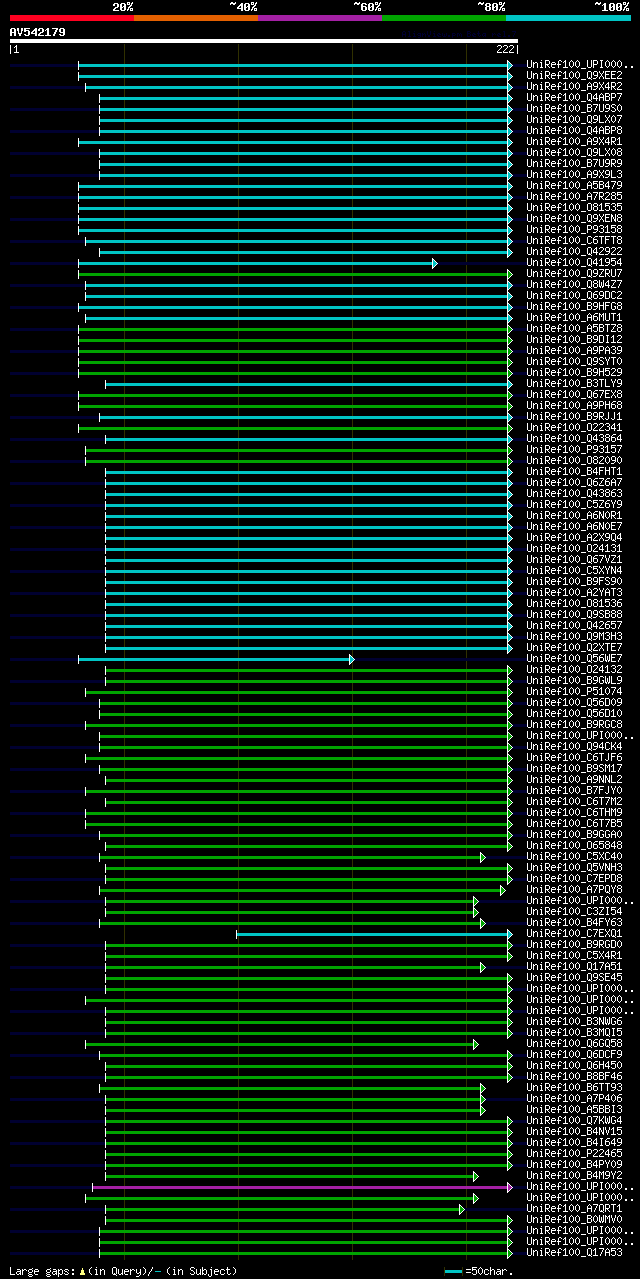The width and height of the screenshot is (640, 1279).
Task: Open entry UniRef100_A9NNL2
Action: (574, 780)
